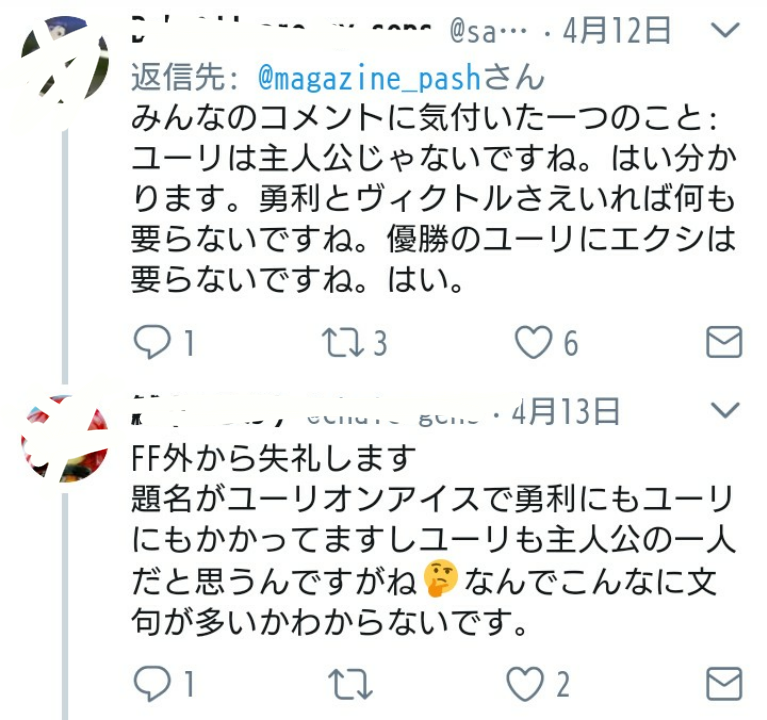Open the @magazine_pash profile link

[x=370, y=78]
